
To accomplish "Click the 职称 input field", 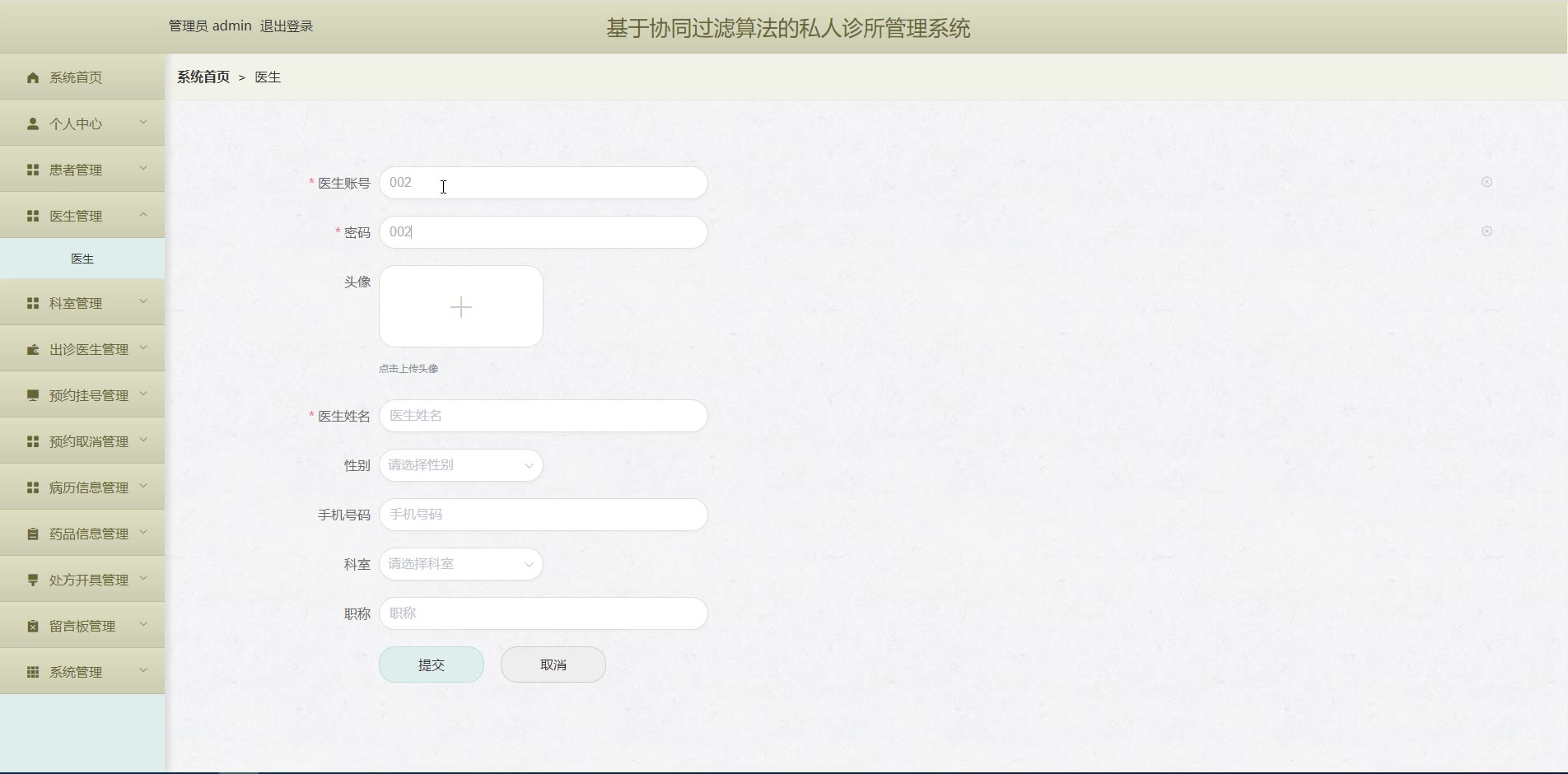I will pyautogui.click(x=544, y=613).
